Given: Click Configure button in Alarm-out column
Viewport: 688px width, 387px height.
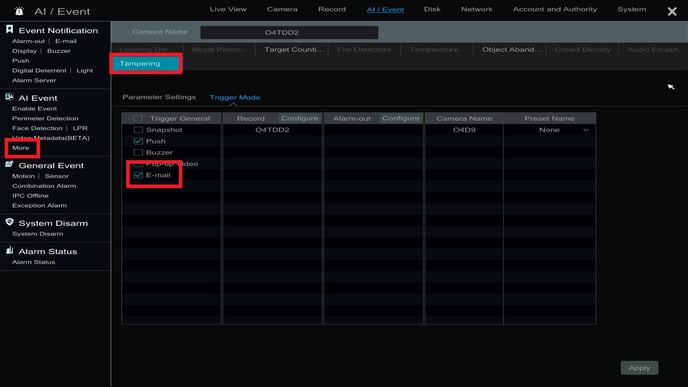Looking at the screenshot, I should point(401,118).
